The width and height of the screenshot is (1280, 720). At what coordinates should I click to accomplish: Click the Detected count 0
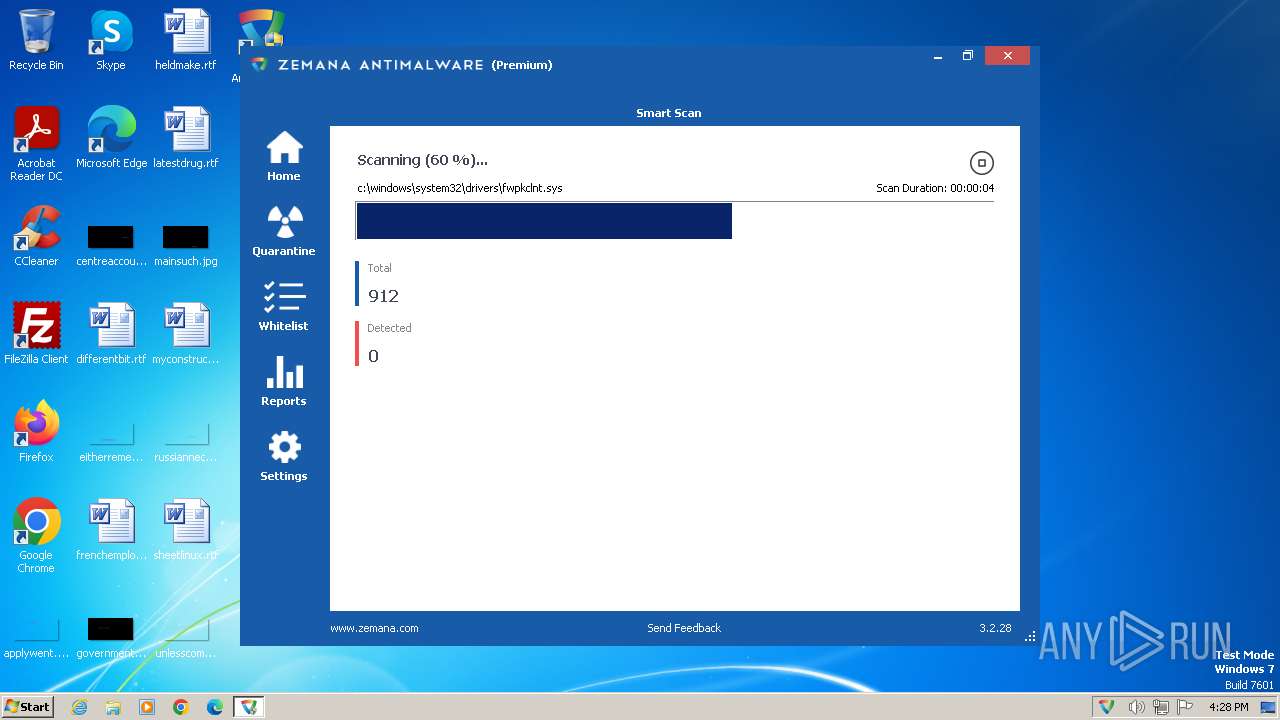(x=373, y=356)
